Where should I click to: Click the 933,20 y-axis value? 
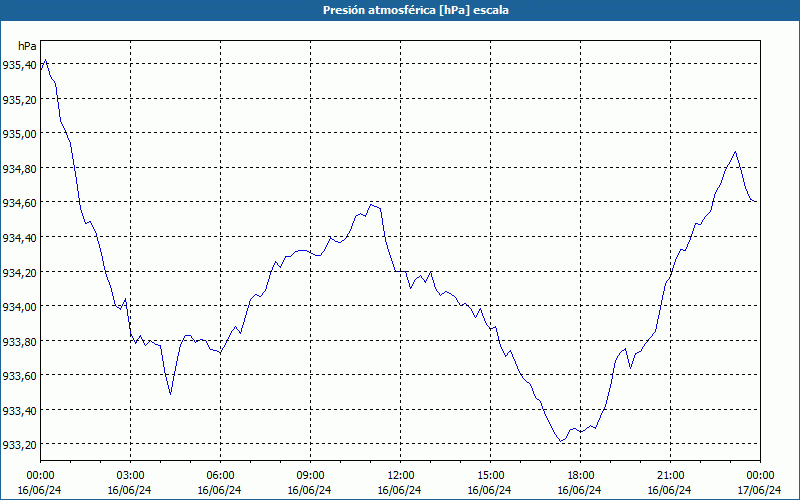point(19,445)
